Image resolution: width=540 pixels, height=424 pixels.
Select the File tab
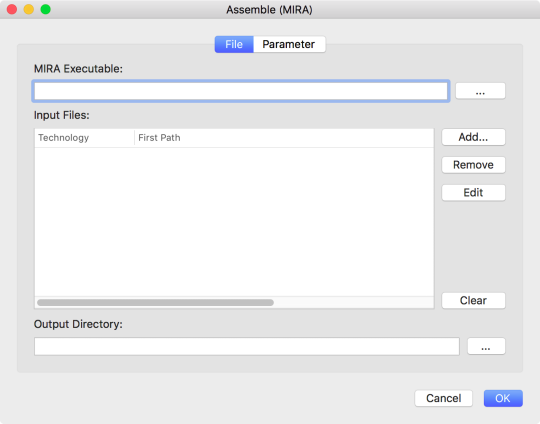[x=234, y=44]
